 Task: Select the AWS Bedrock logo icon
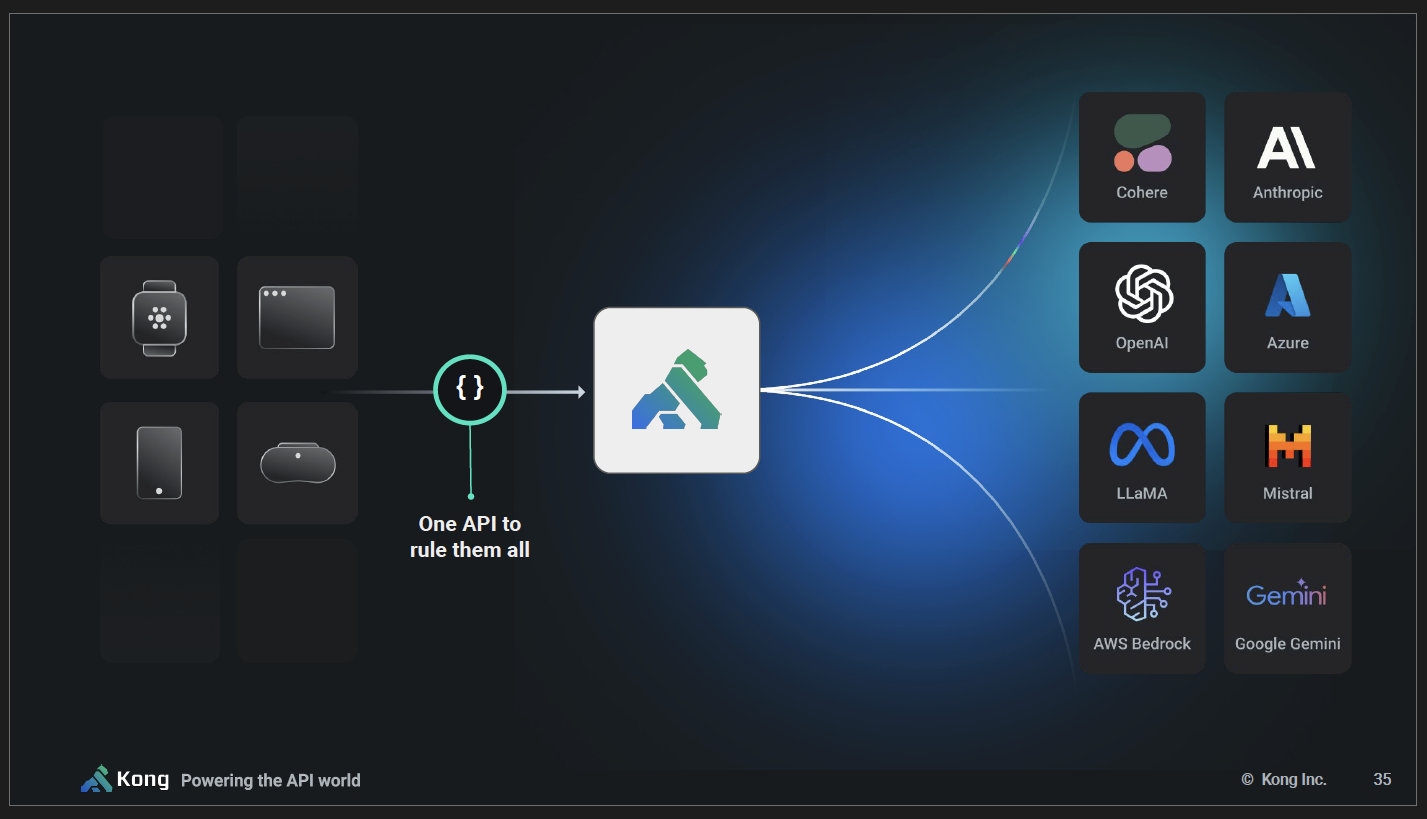click(1144, 594)
